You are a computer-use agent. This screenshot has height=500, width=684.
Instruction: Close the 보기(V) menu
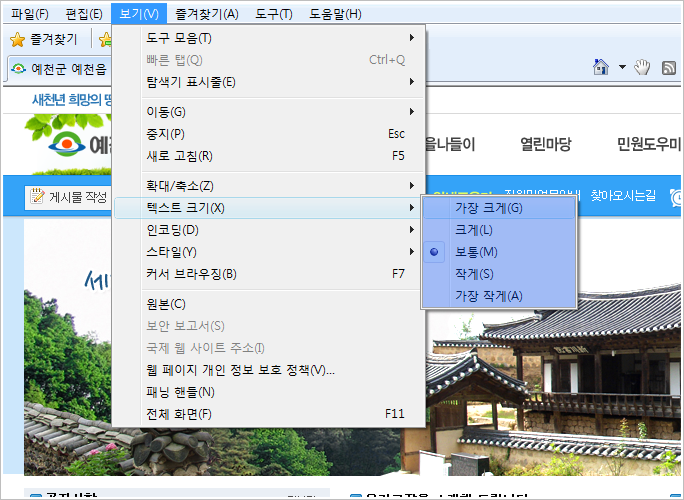click(139, 14)
